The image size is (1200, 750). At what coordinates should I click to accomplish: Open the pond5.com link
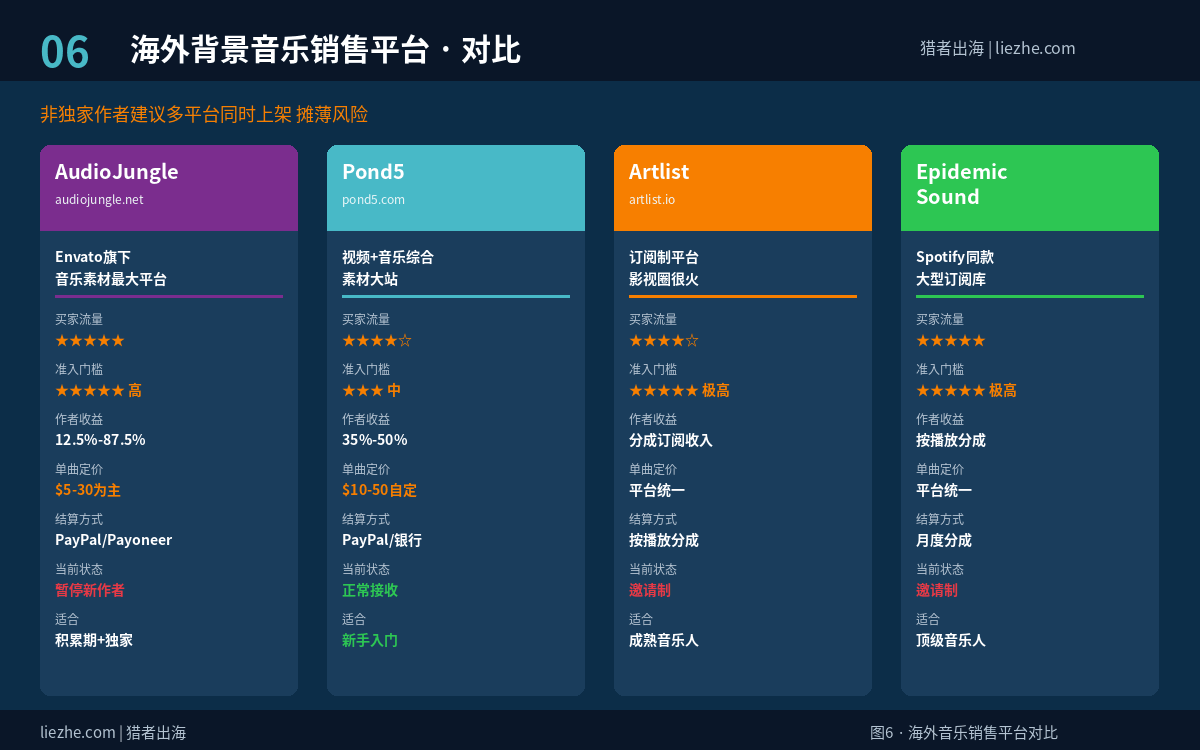(x=373, y=199)
